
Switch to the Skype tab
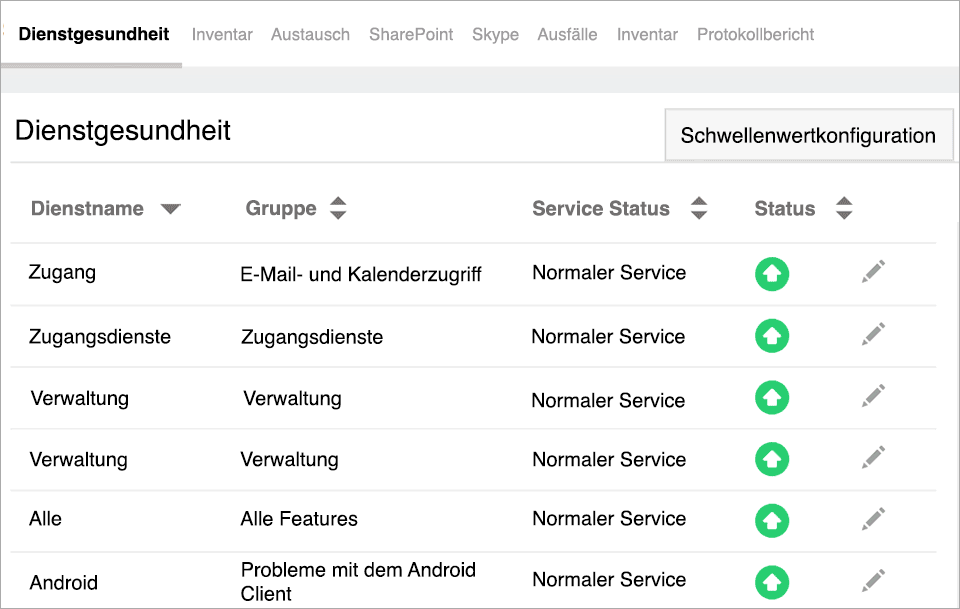[496, 33]
